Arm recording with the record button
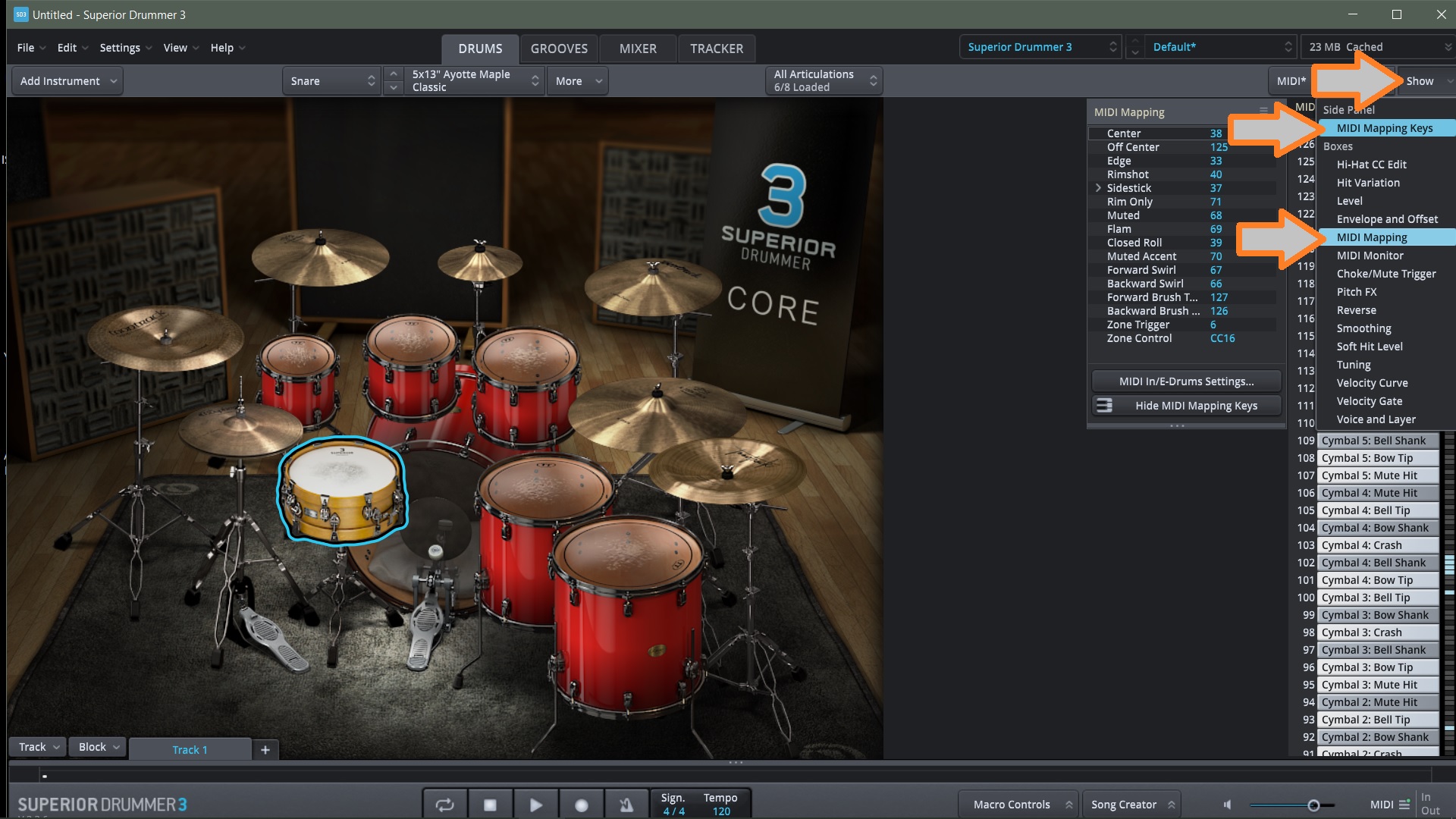1456x819 pixels. (x=581, y=805)
